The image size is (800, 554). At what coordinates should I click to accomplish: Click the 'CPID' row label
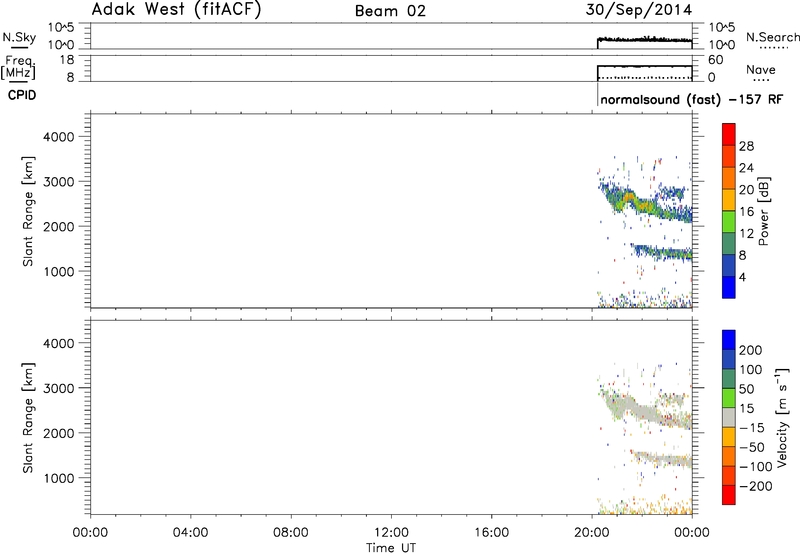pos(22,95)
